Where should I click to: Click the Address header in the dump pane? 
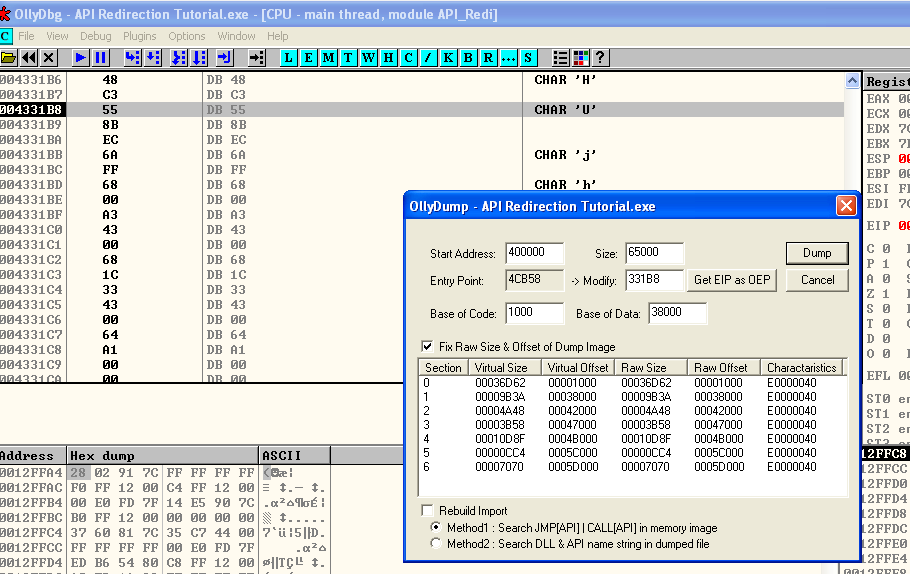[x=33, y=456]
